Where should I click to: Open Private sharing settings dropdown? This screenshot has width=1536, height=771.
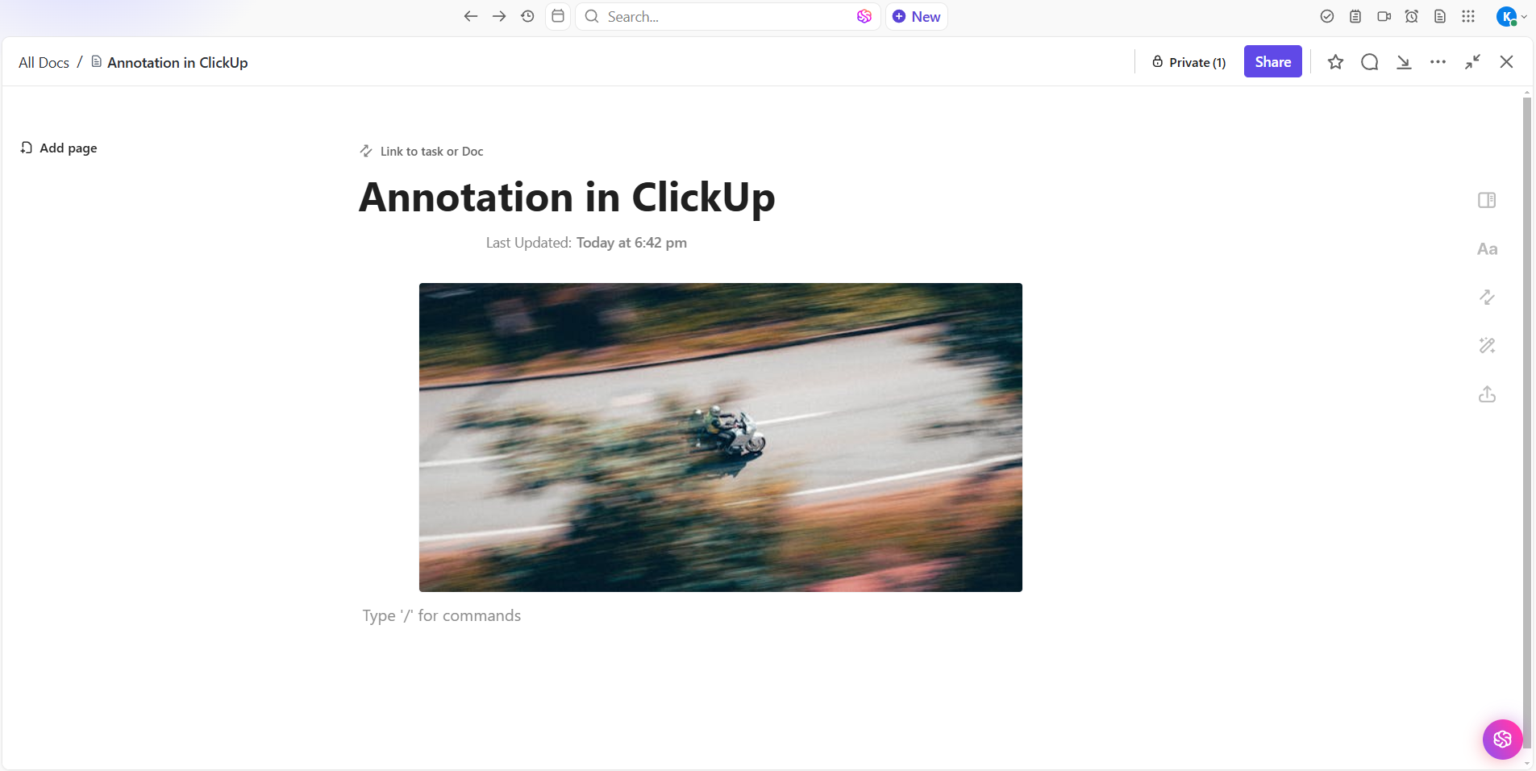click(1189, 61)
